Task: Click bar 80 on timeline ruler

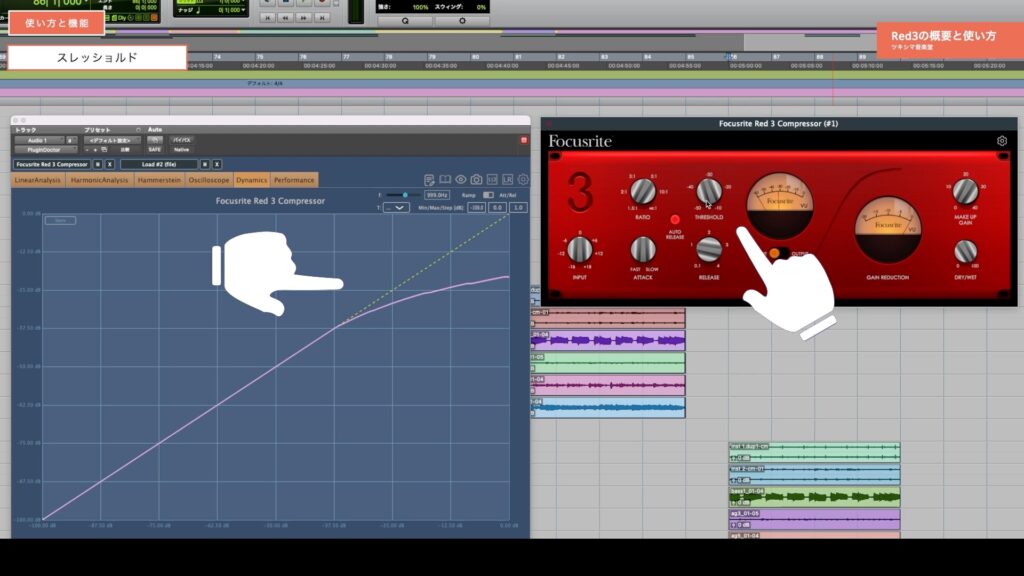Action: [475, 57]
